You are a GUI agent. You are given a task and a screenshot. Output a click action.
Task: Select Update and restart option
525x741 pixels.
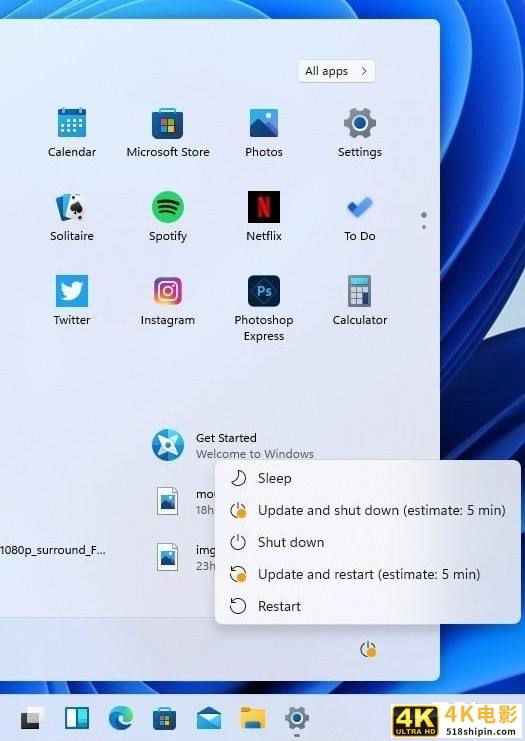point(368,574)
